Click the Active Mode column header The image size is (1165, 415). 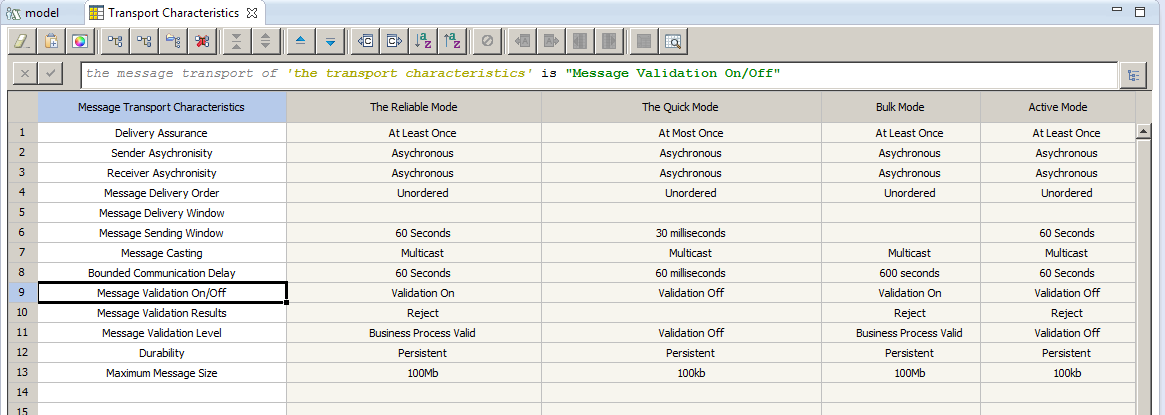click(x=1058, y=107)
